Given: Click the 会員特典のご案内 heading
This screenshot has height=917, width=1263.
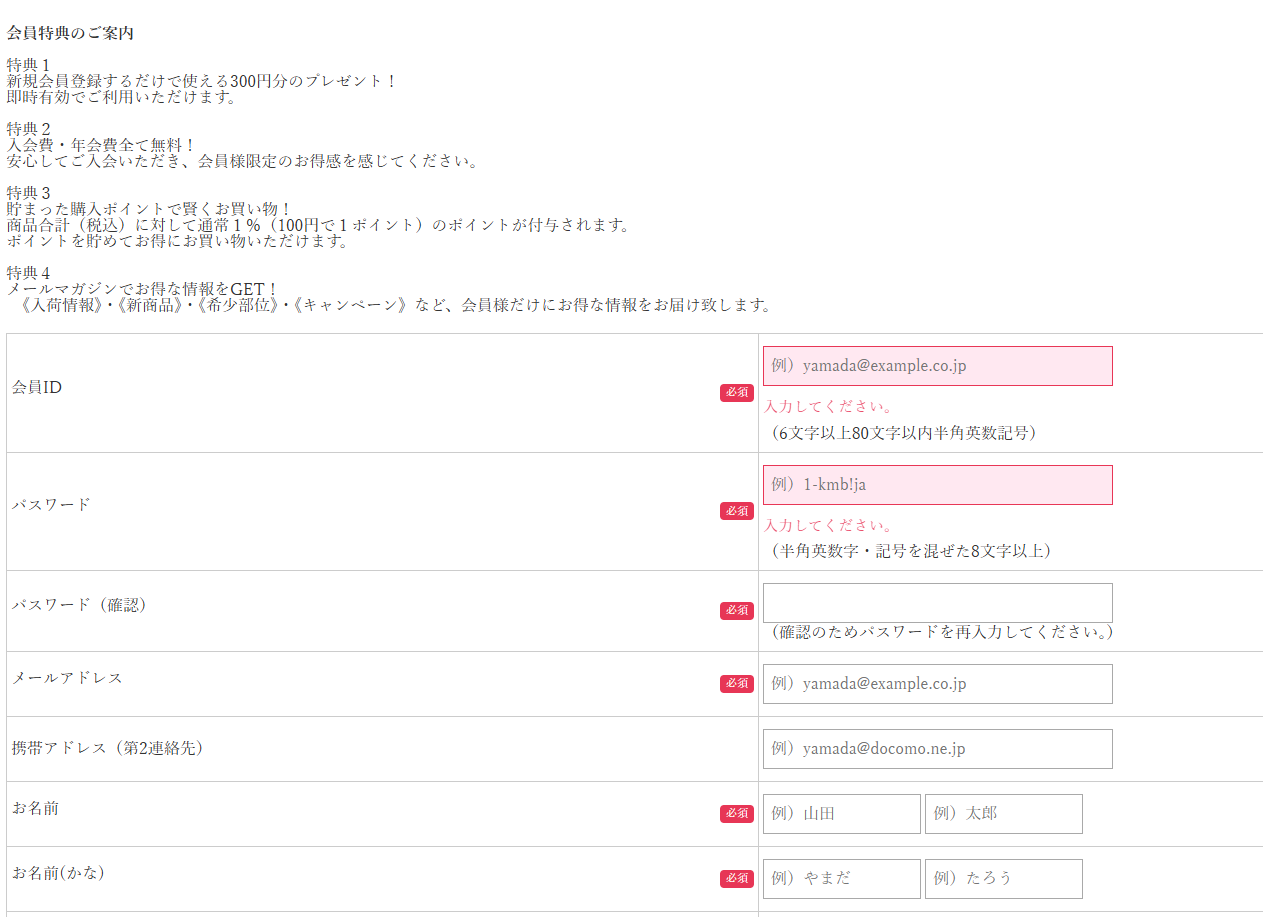Looking at the screenshot, I should click(70, 33).
